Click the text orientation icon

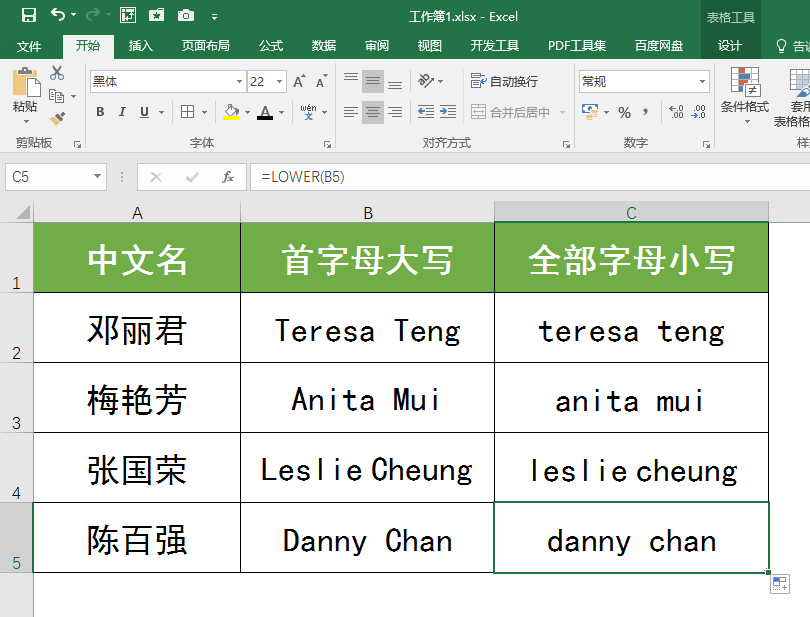pos(426,81)
